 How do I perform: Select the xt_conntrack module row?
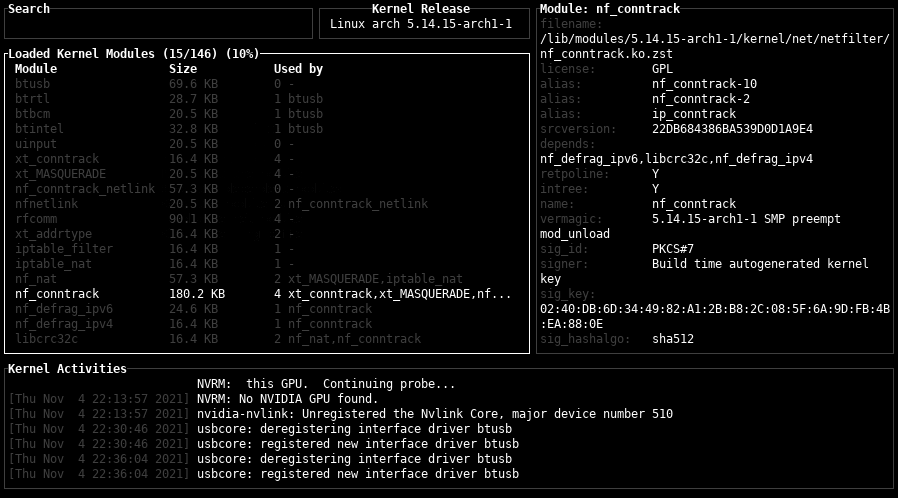coord(267,159)
